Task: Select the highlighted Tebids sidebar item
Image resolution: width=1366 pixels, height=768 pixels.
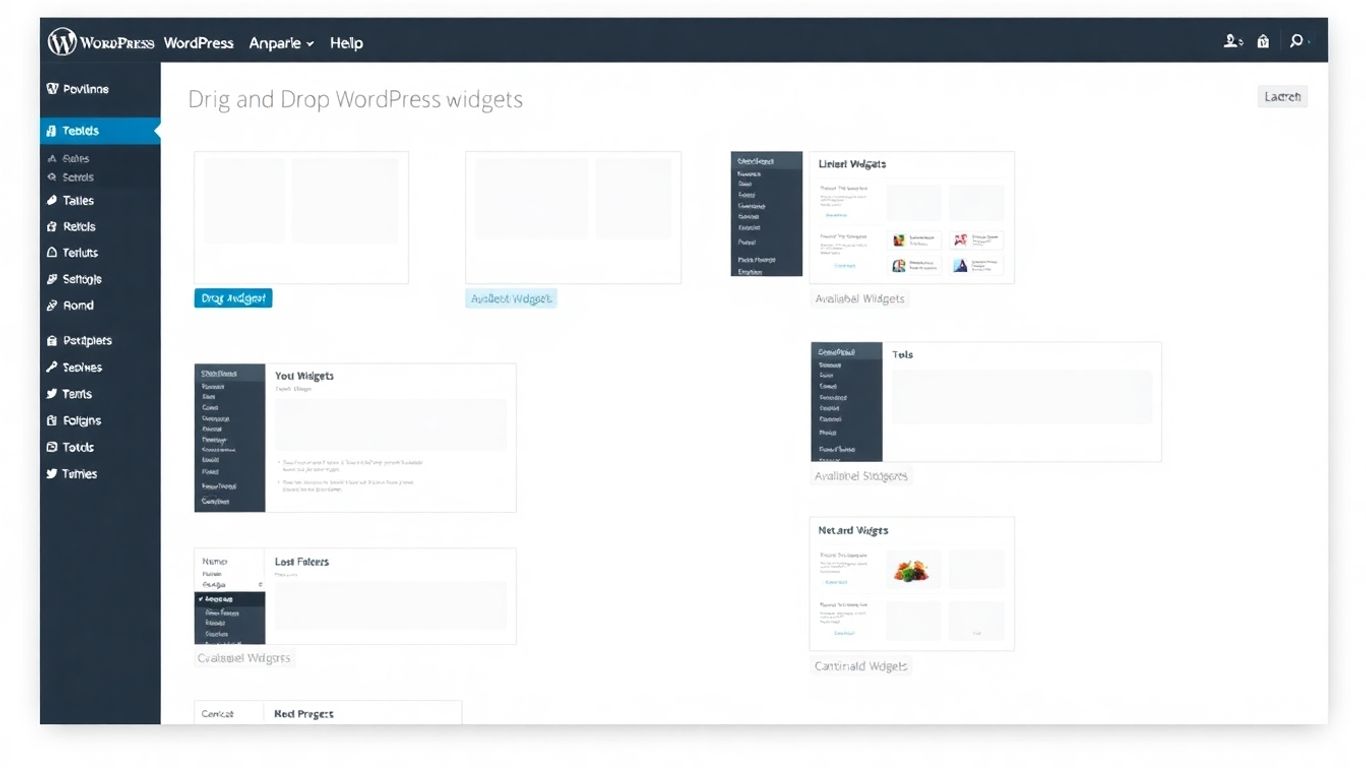Action: pos(99,131)
